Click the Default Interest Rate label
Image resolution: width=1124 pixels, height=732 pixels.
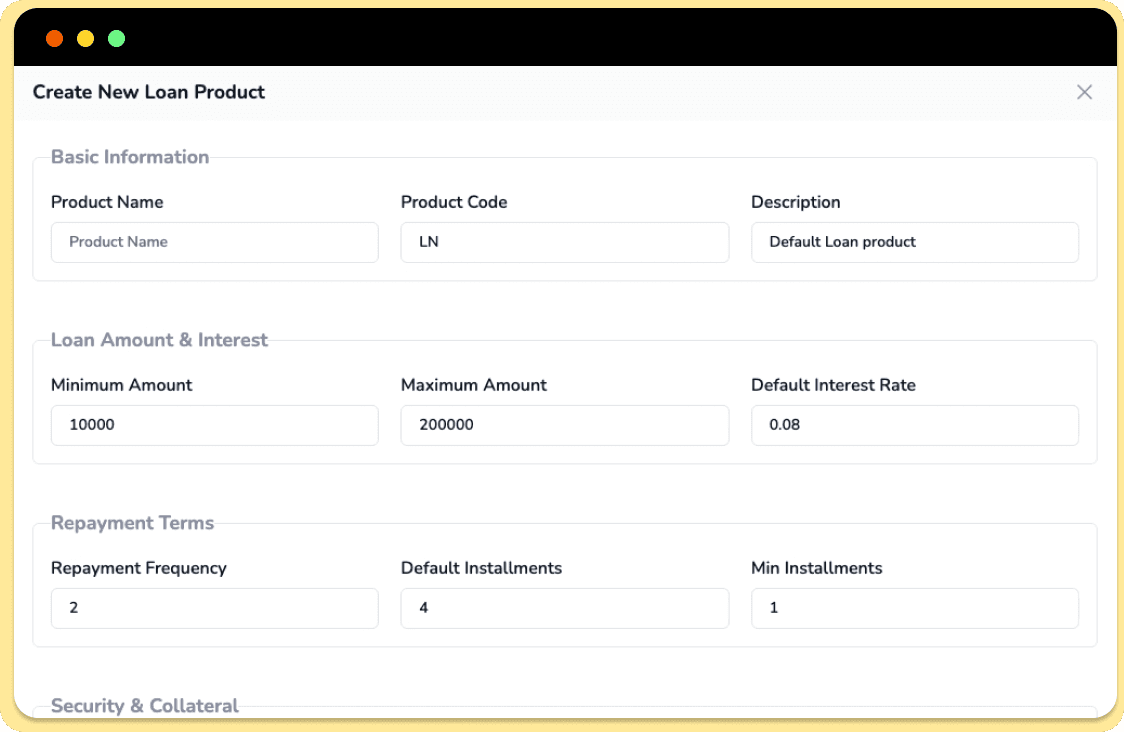[834, 385]
